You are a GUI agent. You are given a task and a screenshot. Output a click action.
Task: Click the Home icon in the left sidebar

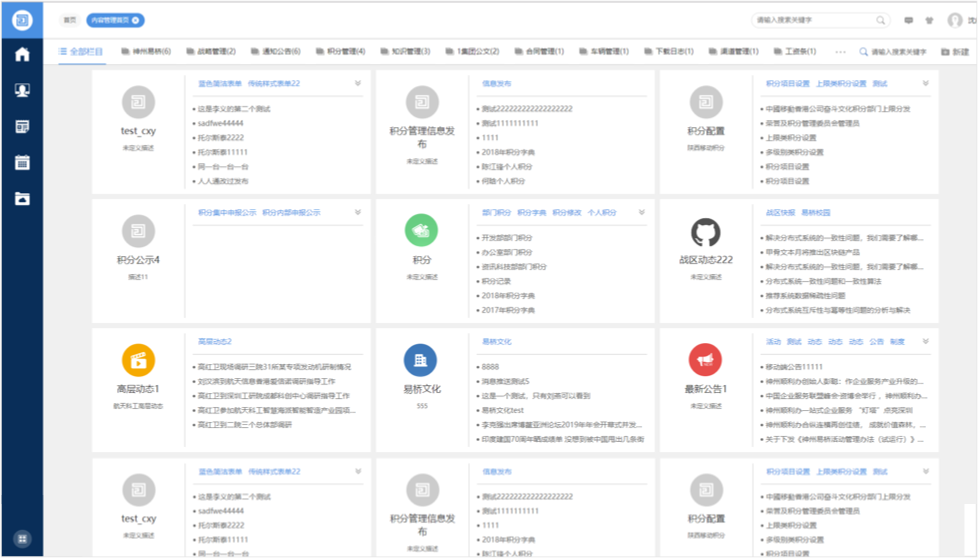(x=22, y=54)
